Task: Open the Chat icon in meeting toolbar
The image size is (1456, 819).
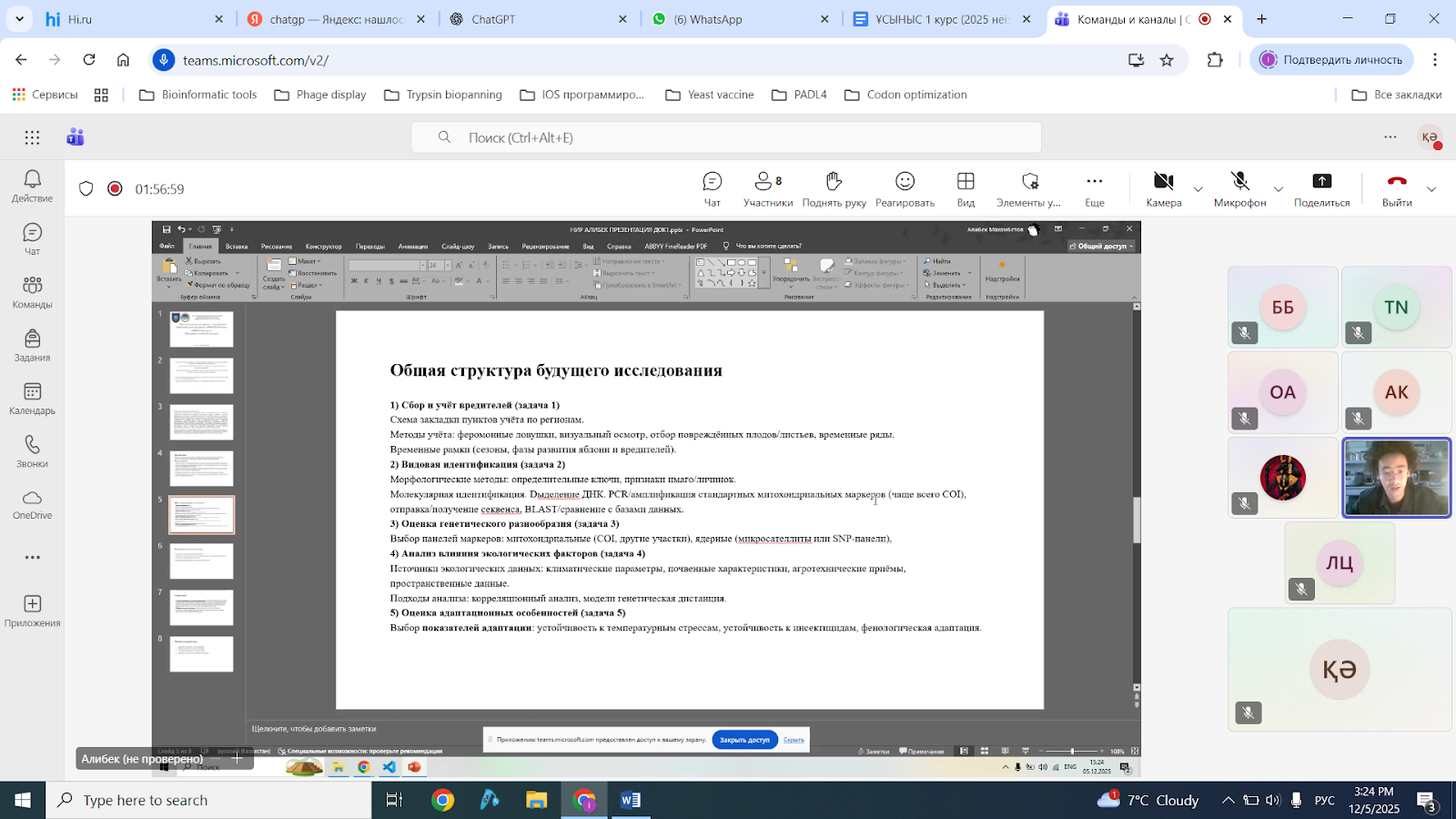Action: coord(712,189)
